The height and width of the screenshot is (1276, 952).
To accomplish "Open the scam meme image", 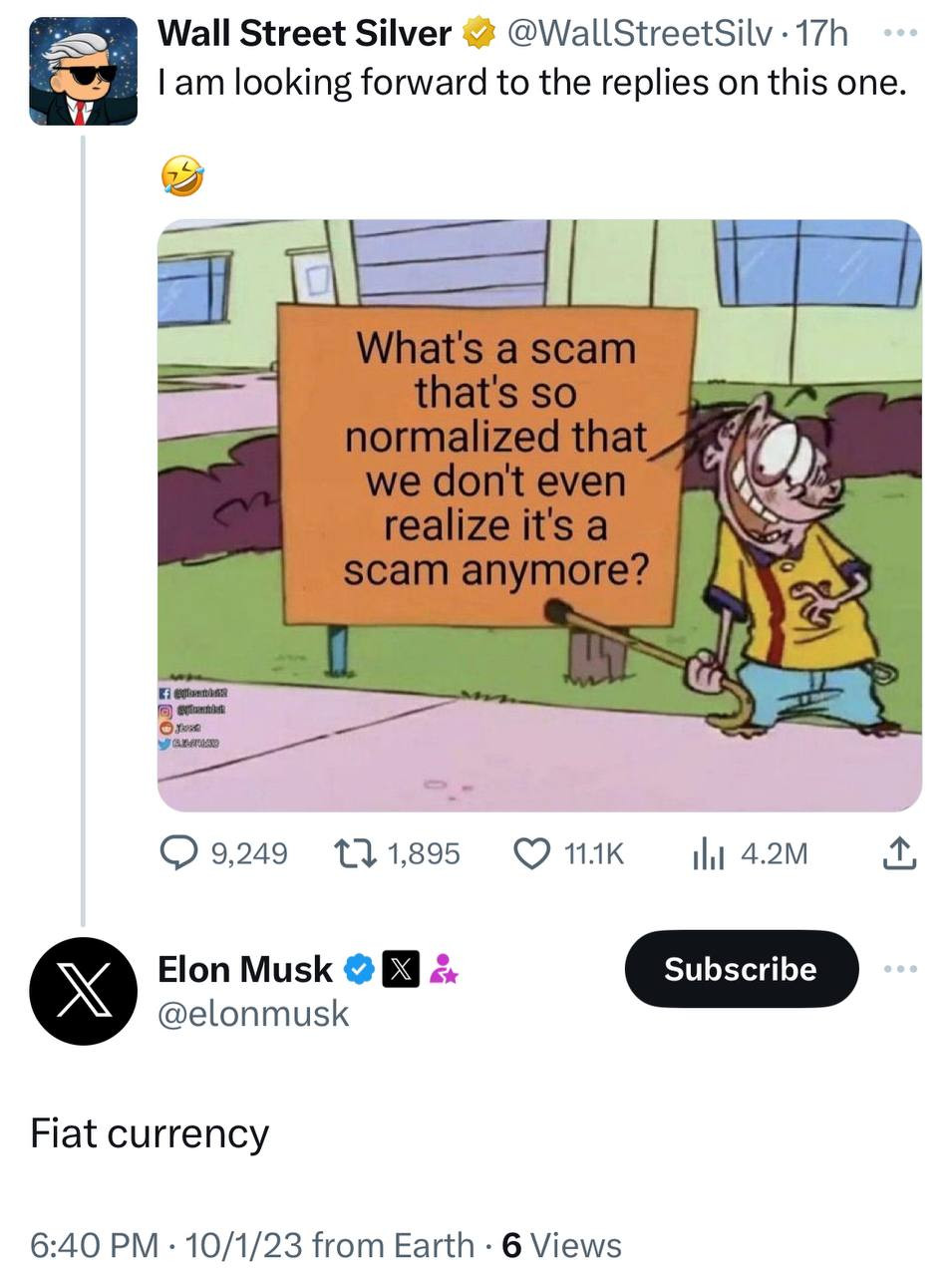I will tap(539, 514).
